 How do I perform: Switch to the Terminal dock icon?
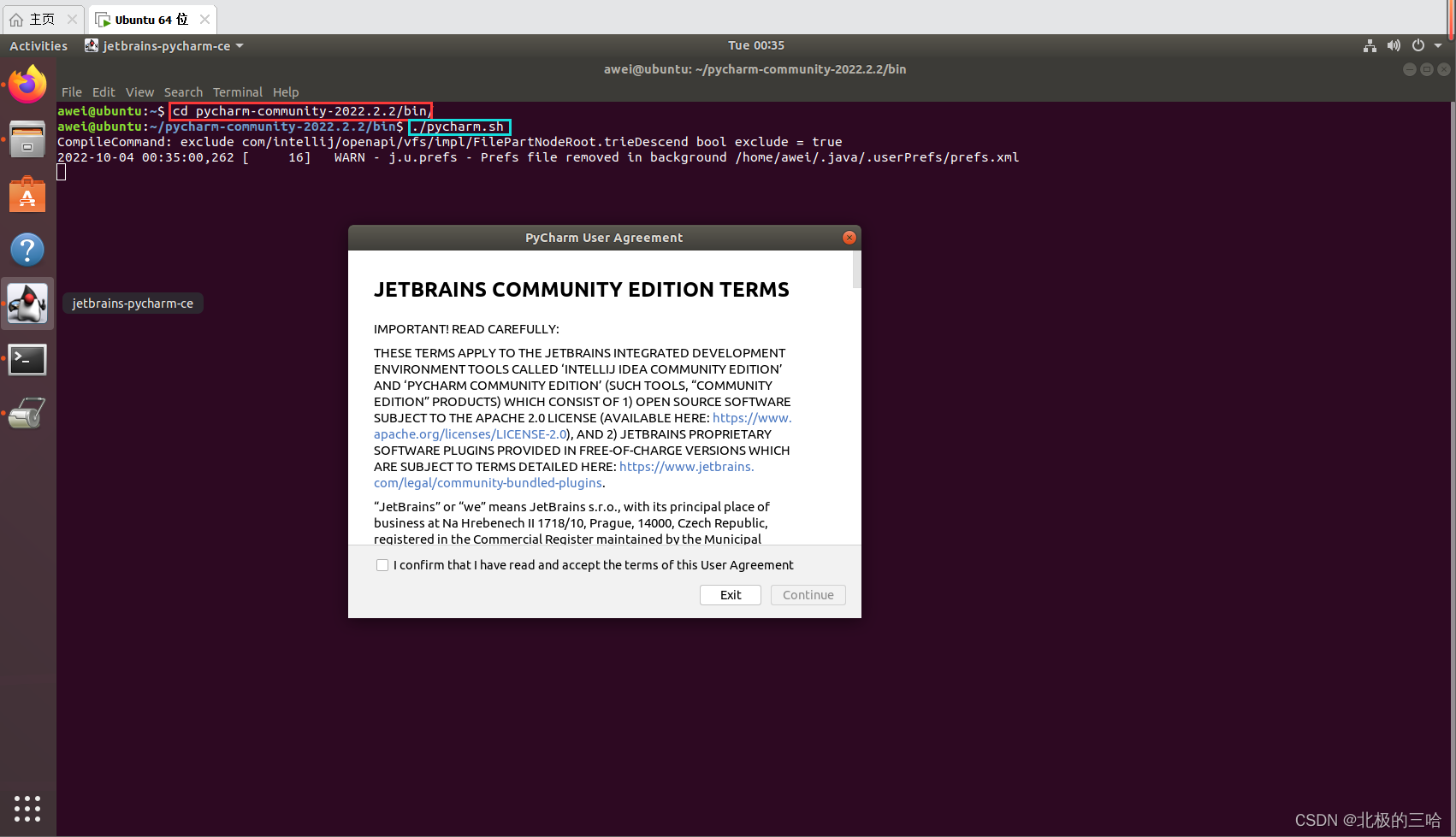tap(27, 360)
